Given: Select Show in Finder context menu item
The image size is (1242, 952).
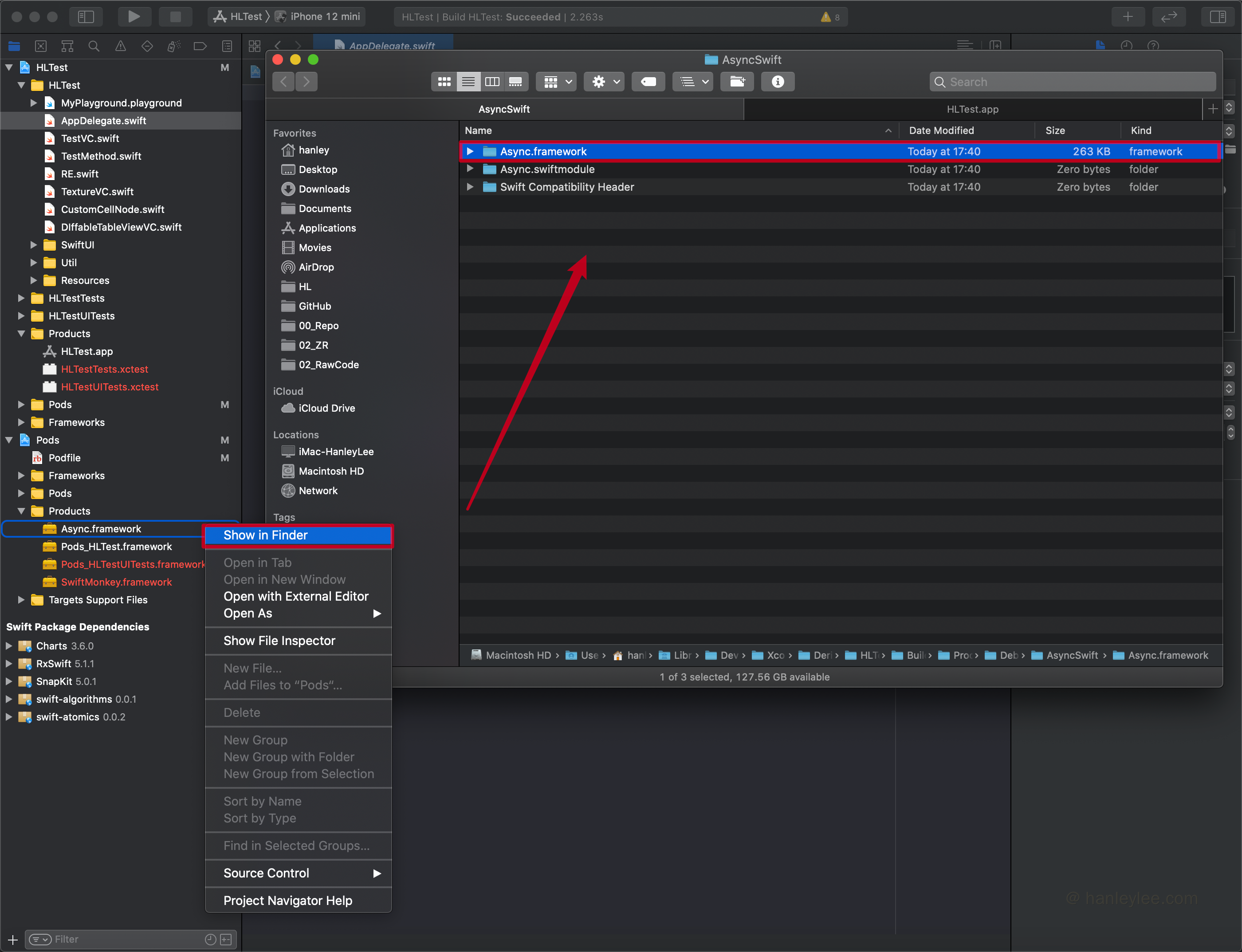Looking at the screenshot, I should coord(265,535).
